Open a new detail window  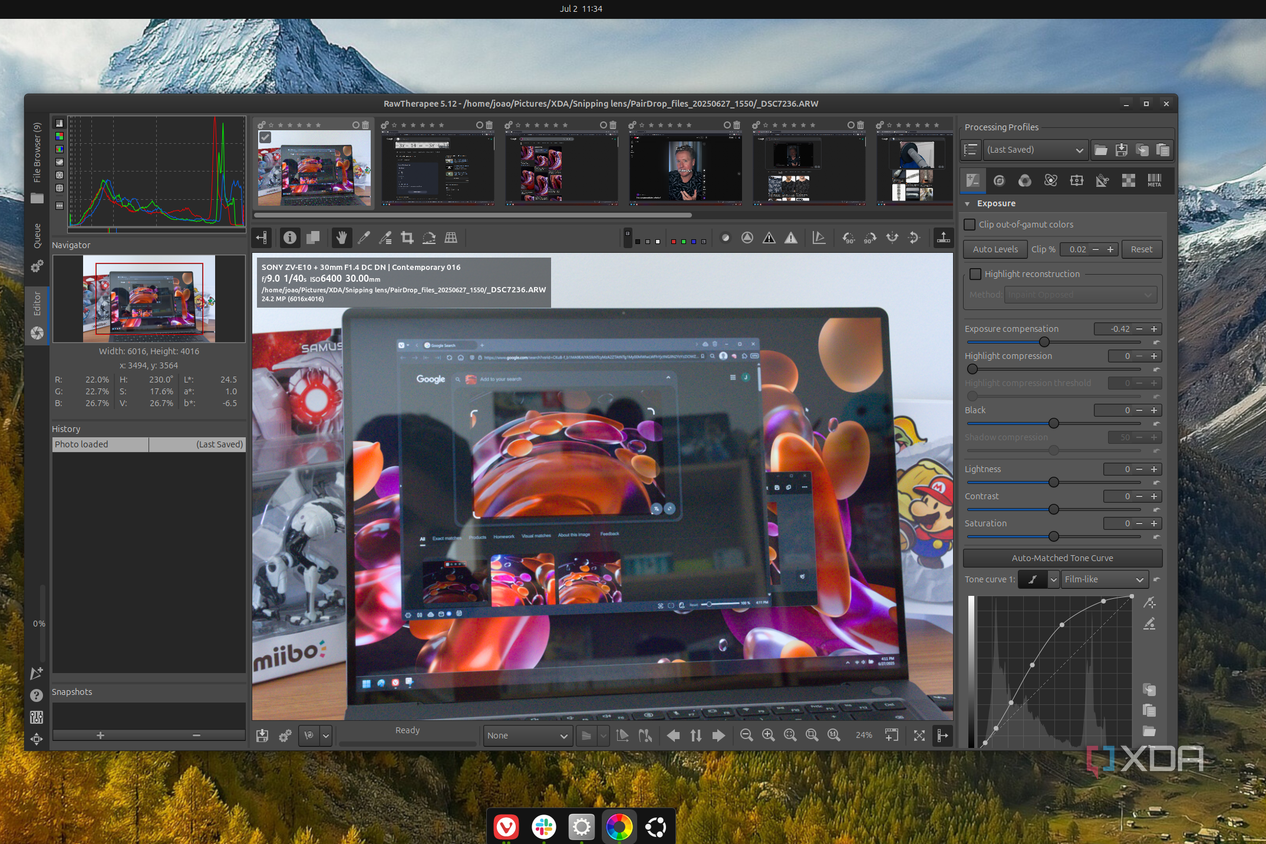point(891,735)
